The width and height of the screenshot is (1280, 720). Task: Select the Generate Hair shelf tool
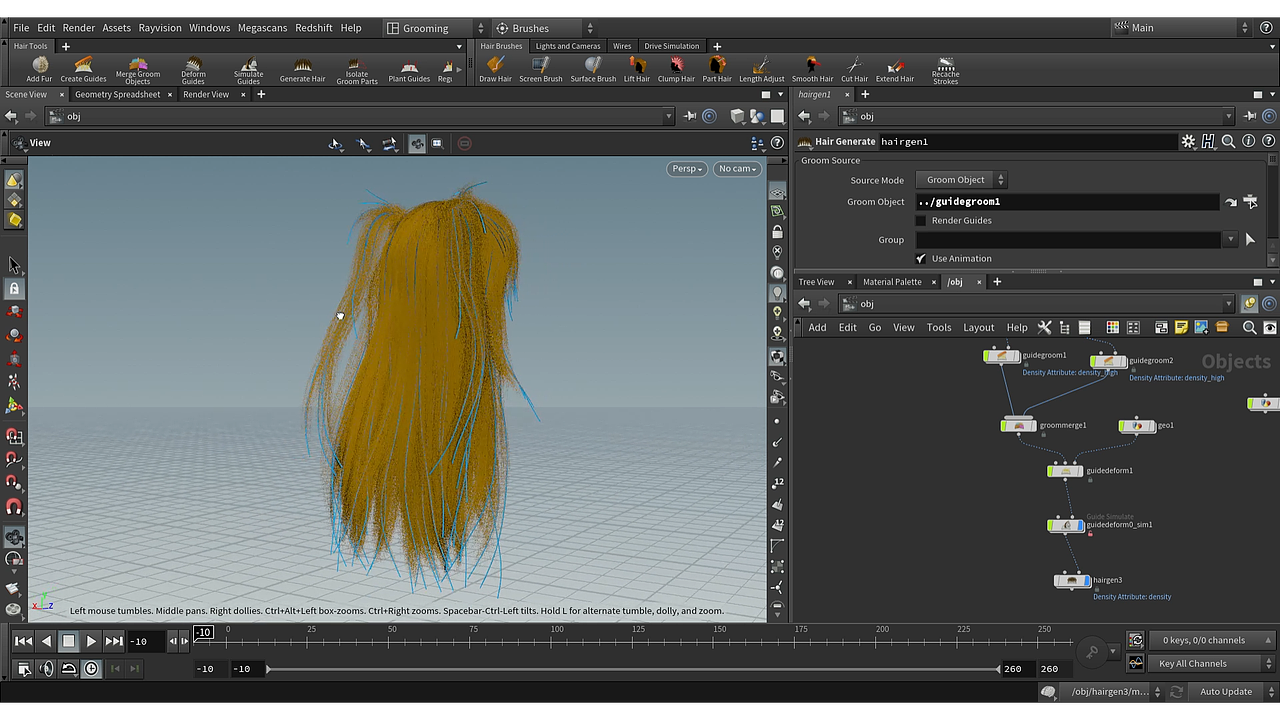(x=302, y=69)
